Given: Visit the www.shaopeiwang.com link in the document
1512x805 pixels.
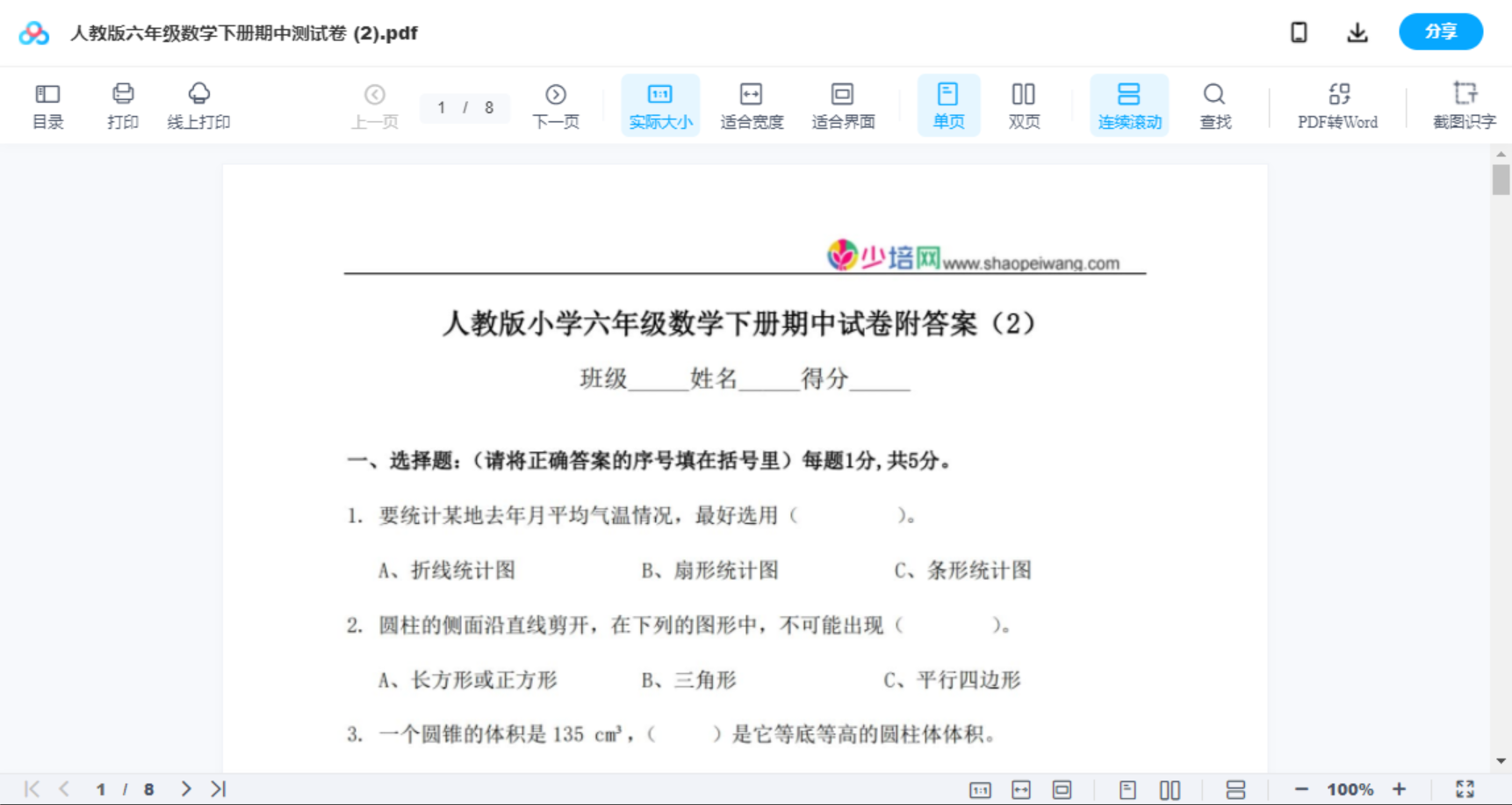Looking at the screenshot, I should tap(1031, 261).
